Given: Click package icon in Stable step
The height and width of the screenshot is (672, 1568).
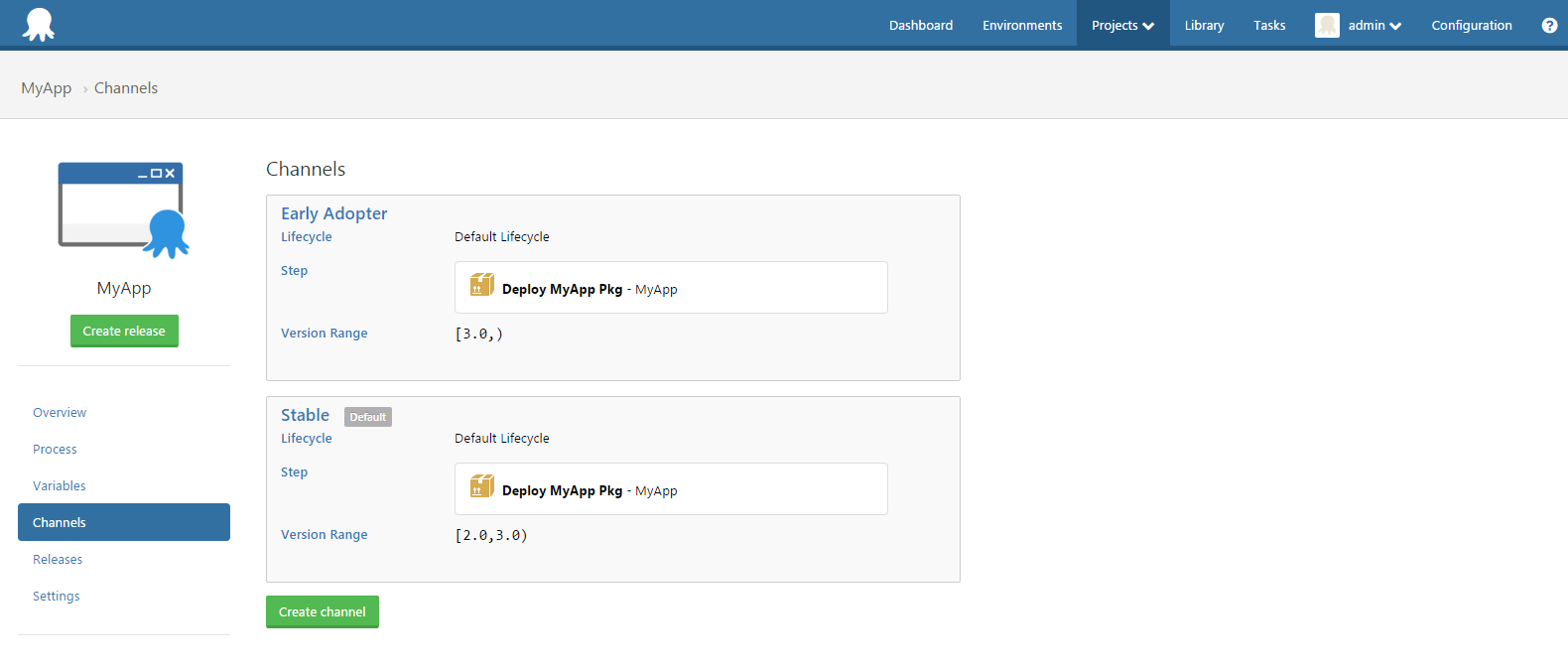Looking at the screenshot, I should 482,487.
